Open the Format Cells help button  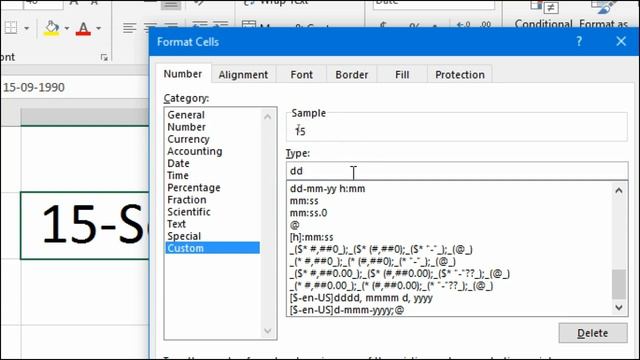click(x=579, y=41)
